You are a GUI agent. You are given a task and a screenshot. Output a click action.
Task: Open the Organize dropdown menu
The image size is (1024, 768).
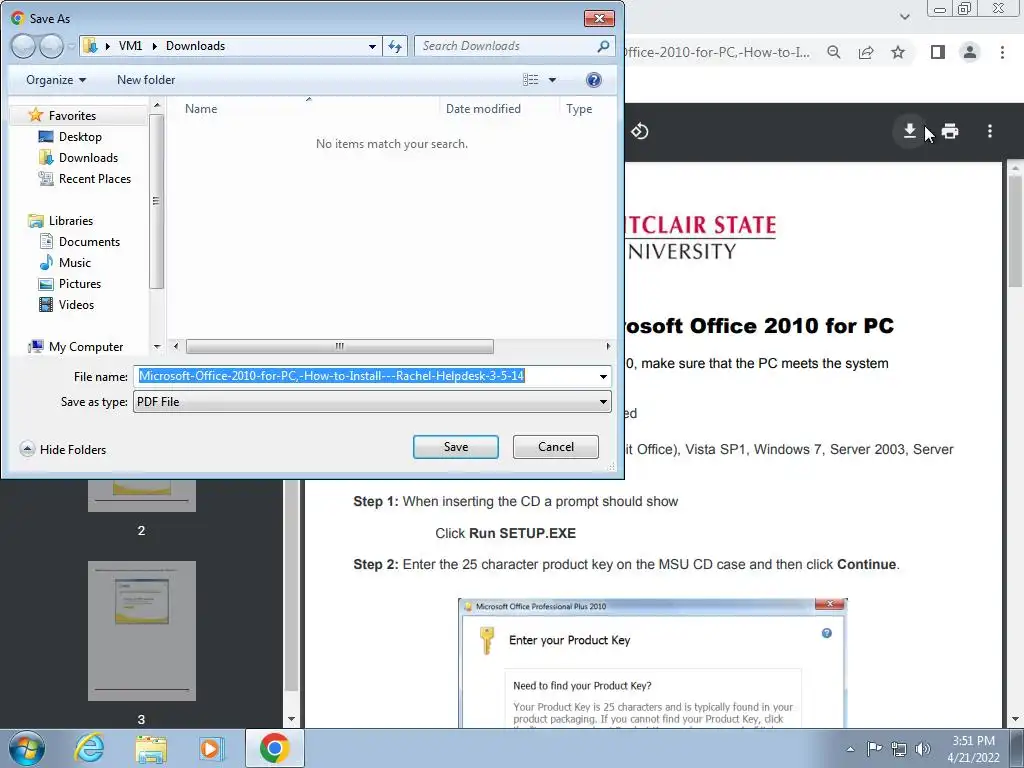tap(56, 80)
